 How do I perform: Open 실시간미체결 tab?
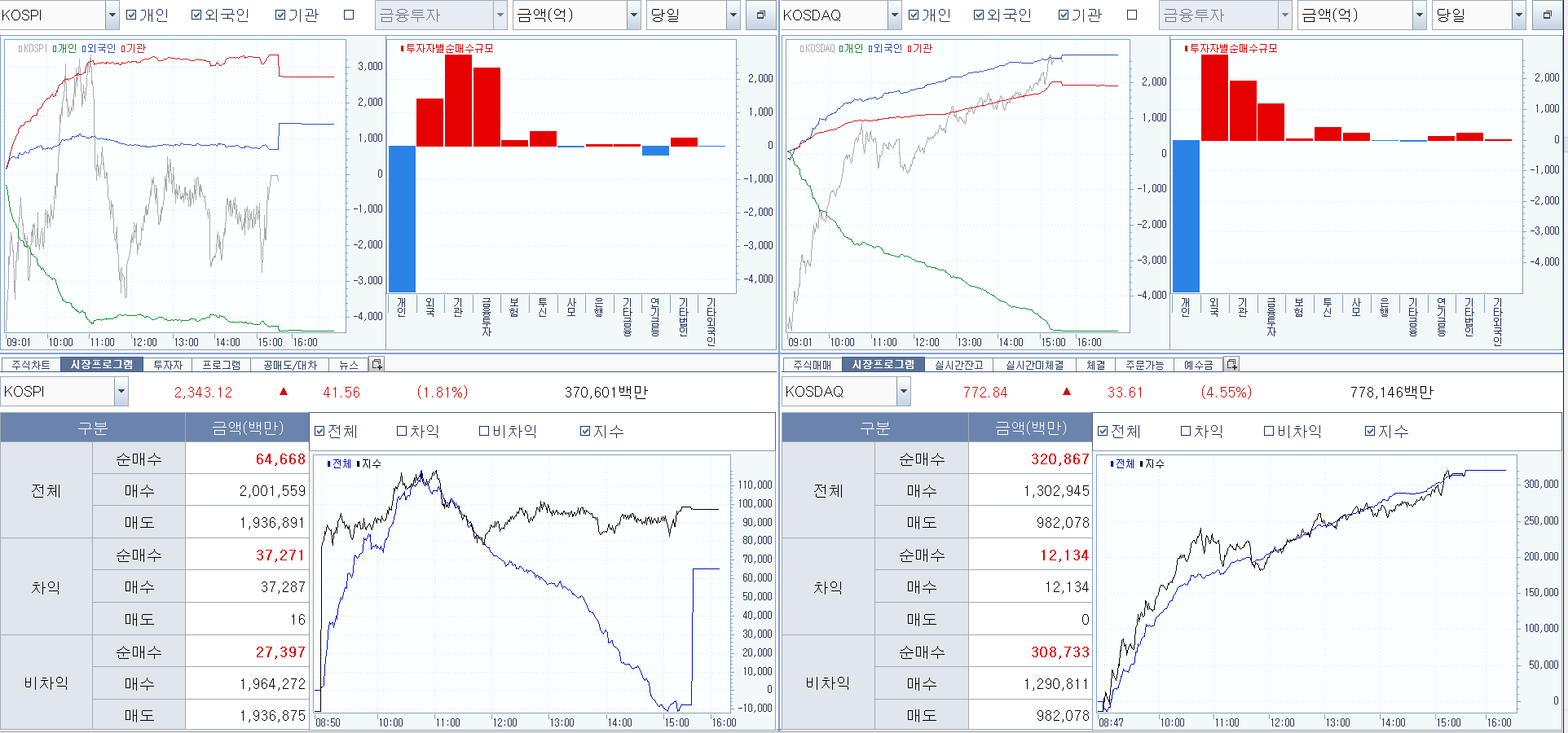coord(1035,365)
